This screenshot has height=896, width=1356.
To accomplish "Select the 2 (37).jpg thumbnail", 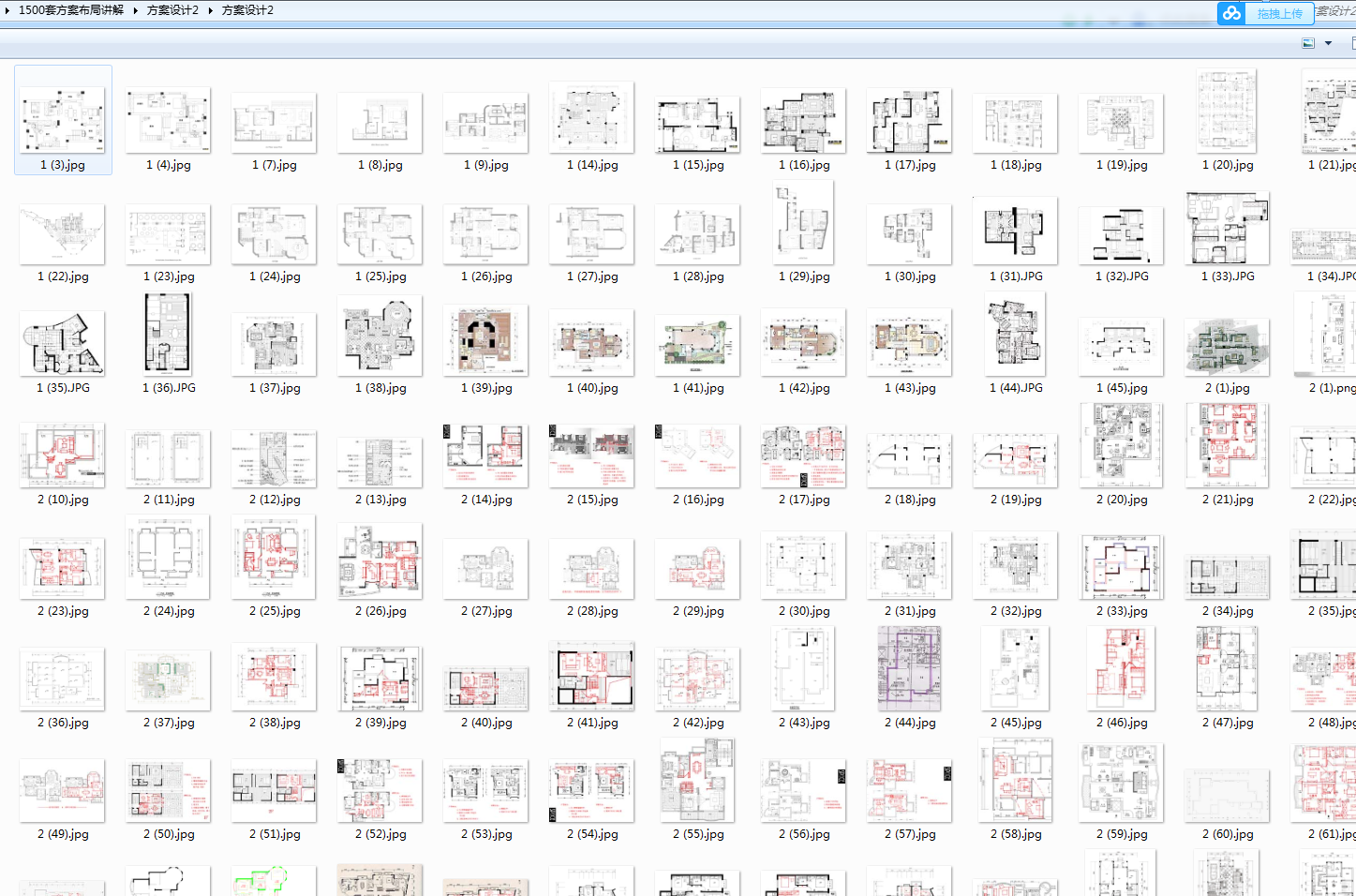I will point(169,679).
